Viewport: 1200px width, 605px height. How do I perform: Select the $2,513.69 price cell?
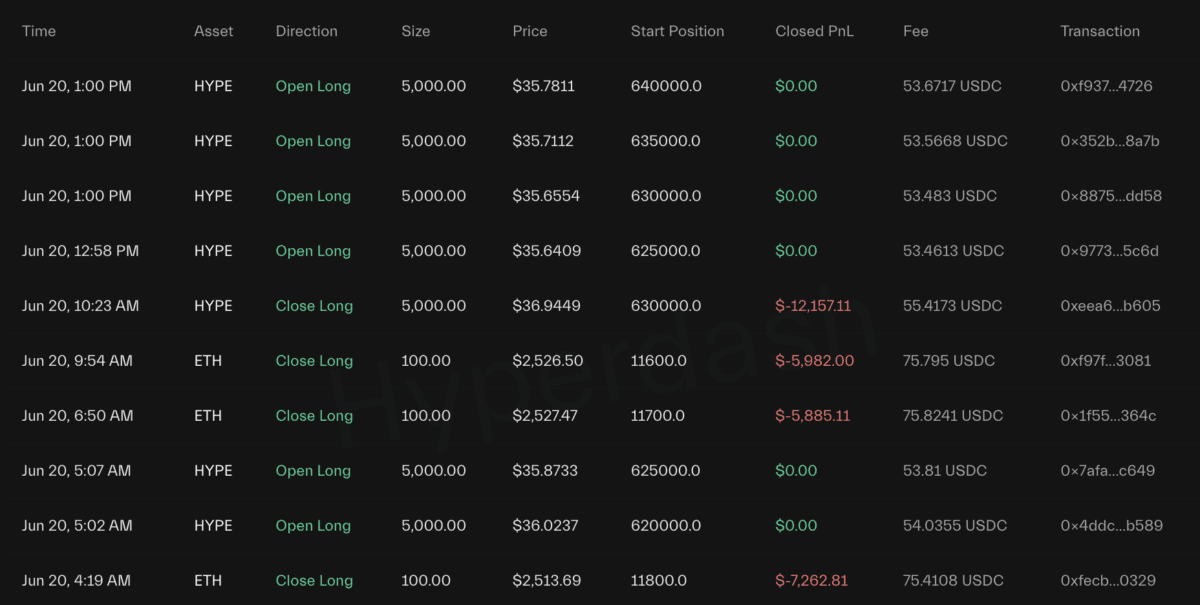point(546,581)
